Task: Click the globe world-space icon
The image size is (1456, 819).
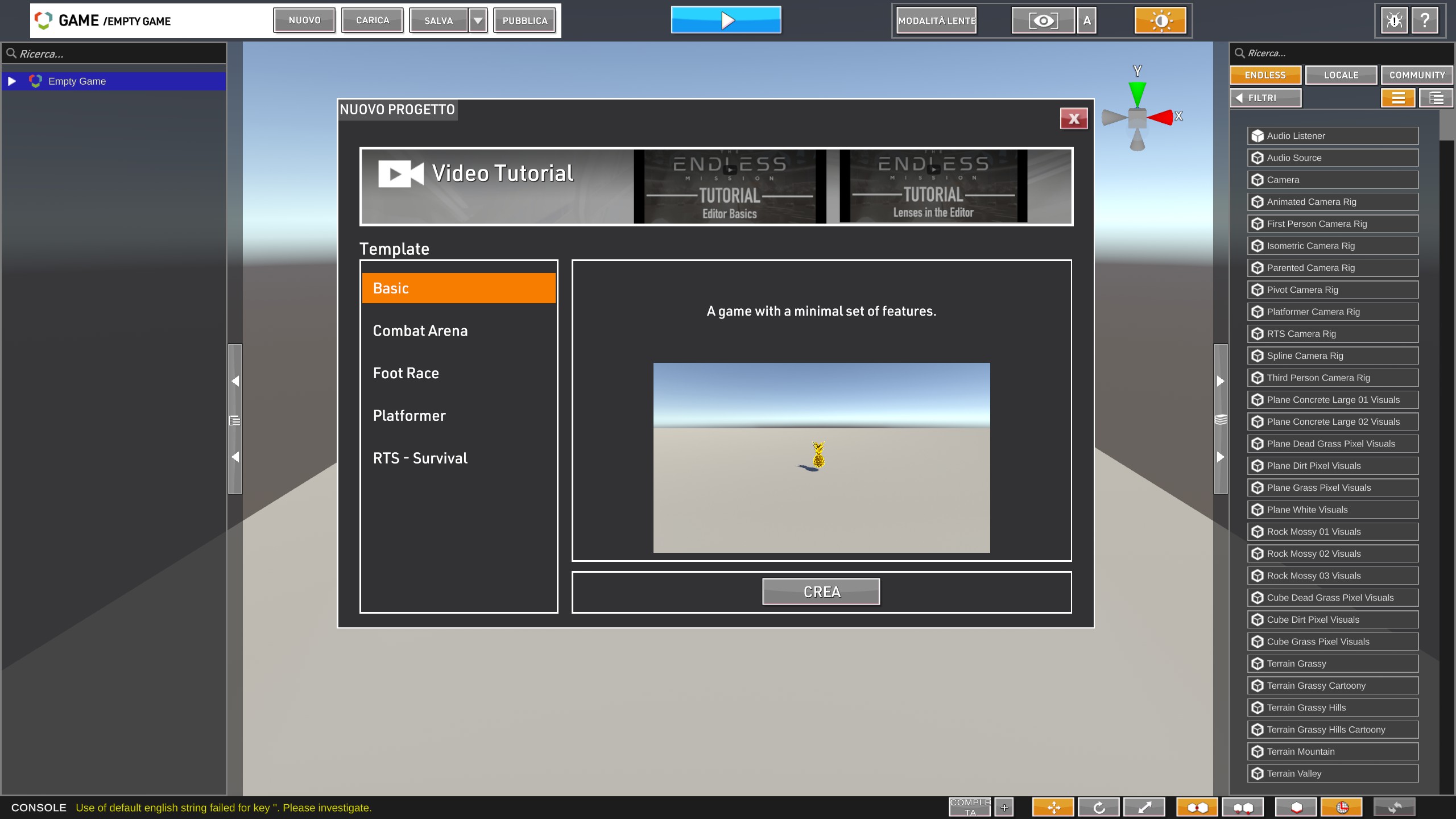Action: tap(1342, 807)
